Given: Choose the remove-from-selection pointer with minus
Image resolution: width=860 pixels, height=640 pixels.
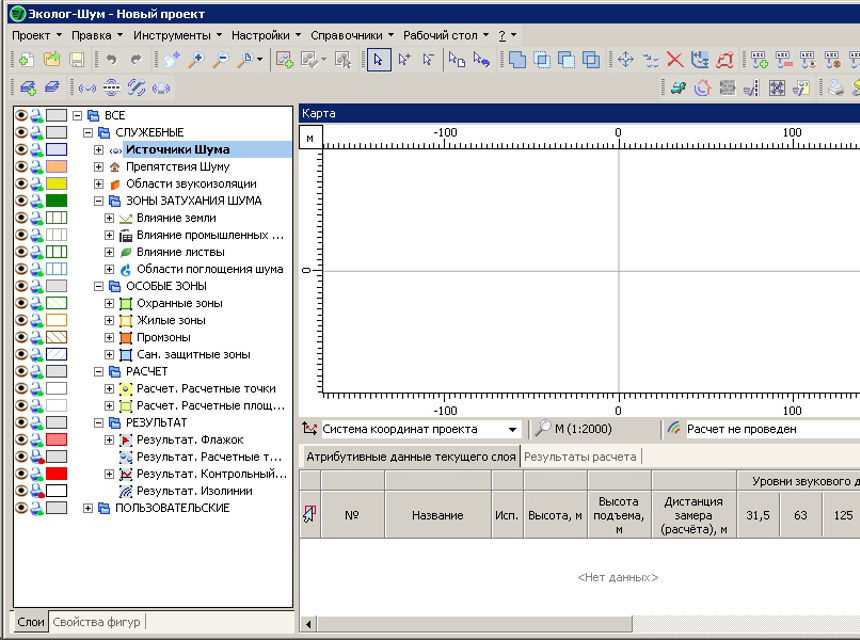Looking at the screenshot, I should click(428, 59).
